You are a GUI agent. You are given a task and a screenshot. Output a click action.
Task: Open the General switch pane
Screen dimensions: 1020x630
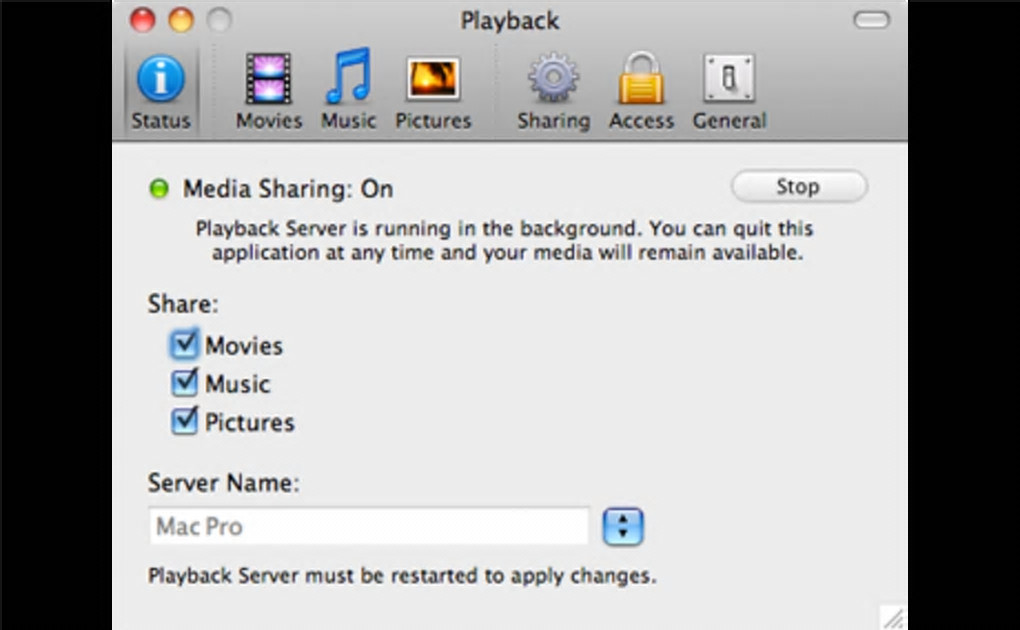[729, 91]
